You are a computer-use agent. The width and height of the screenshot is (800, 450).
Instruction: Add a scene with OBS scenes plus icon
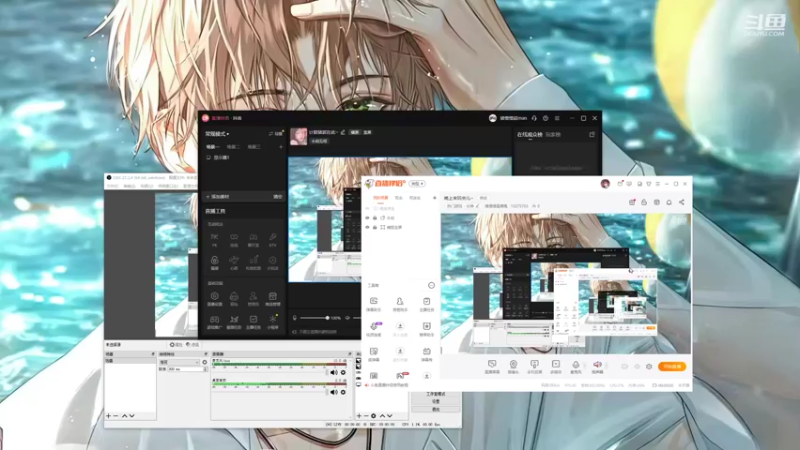tap(108, 416)
